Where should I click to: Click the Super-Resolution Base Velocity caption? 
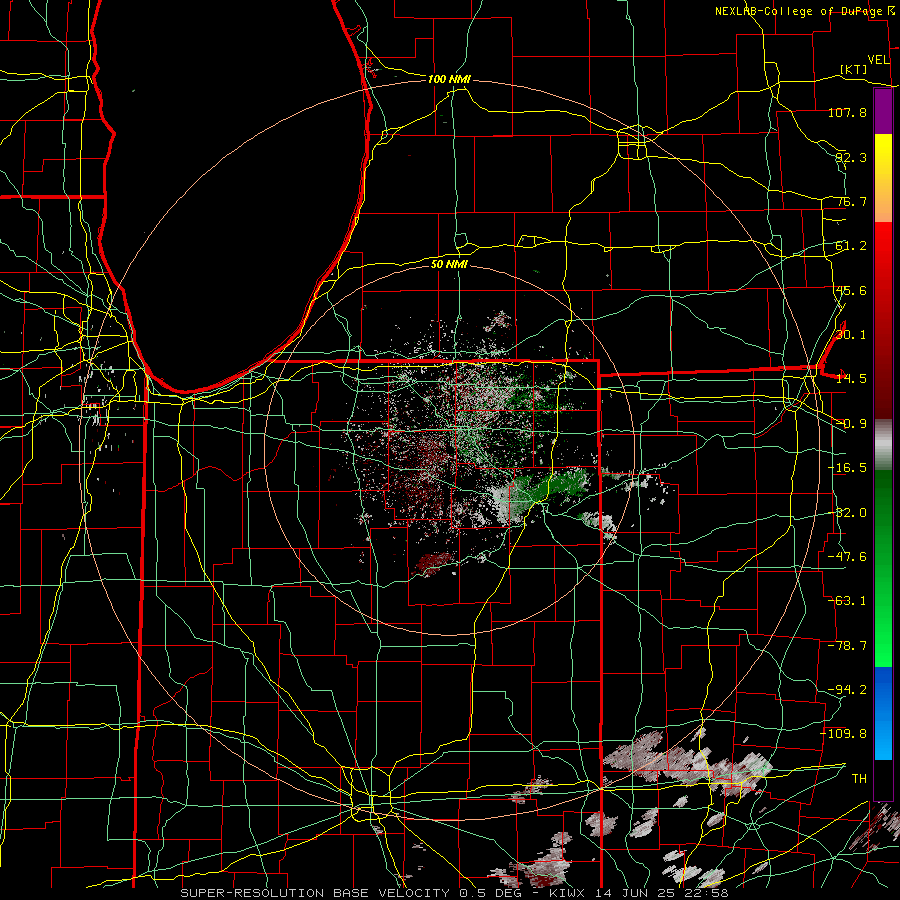(454, 893)
